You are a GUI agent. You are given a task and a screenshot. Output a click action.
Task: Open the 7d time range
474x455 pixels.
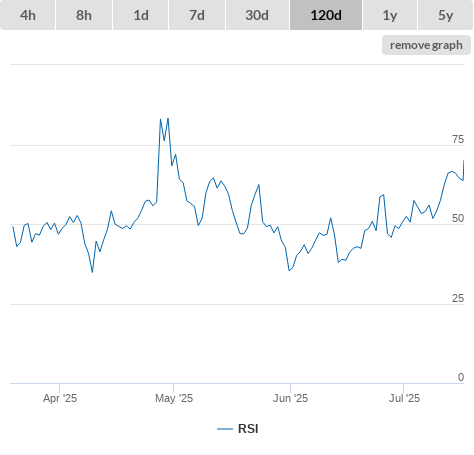tap(197, 15)
